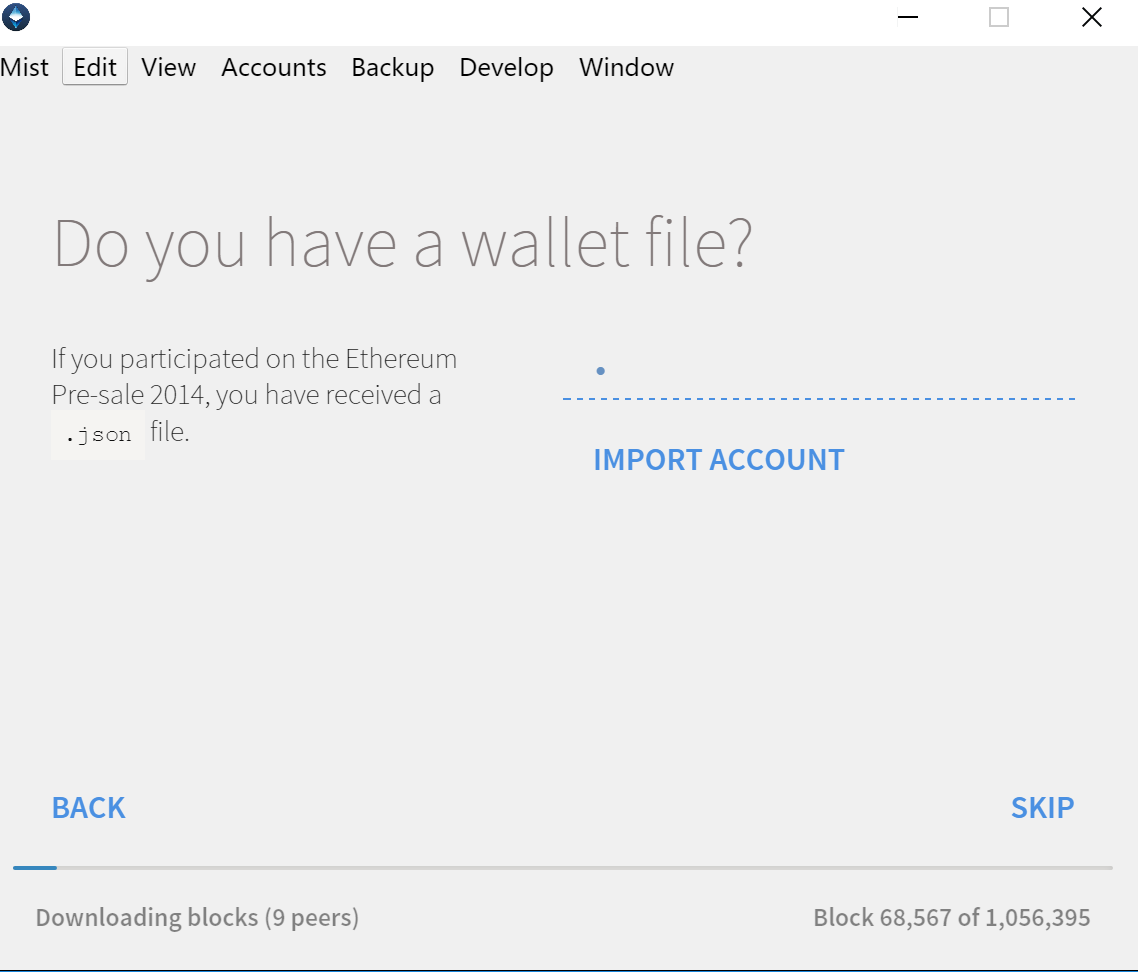The image size is (1138, 972).
Task: Click the 'Do you have a wallet file?' heading
Action: click(x=403, y=245)
